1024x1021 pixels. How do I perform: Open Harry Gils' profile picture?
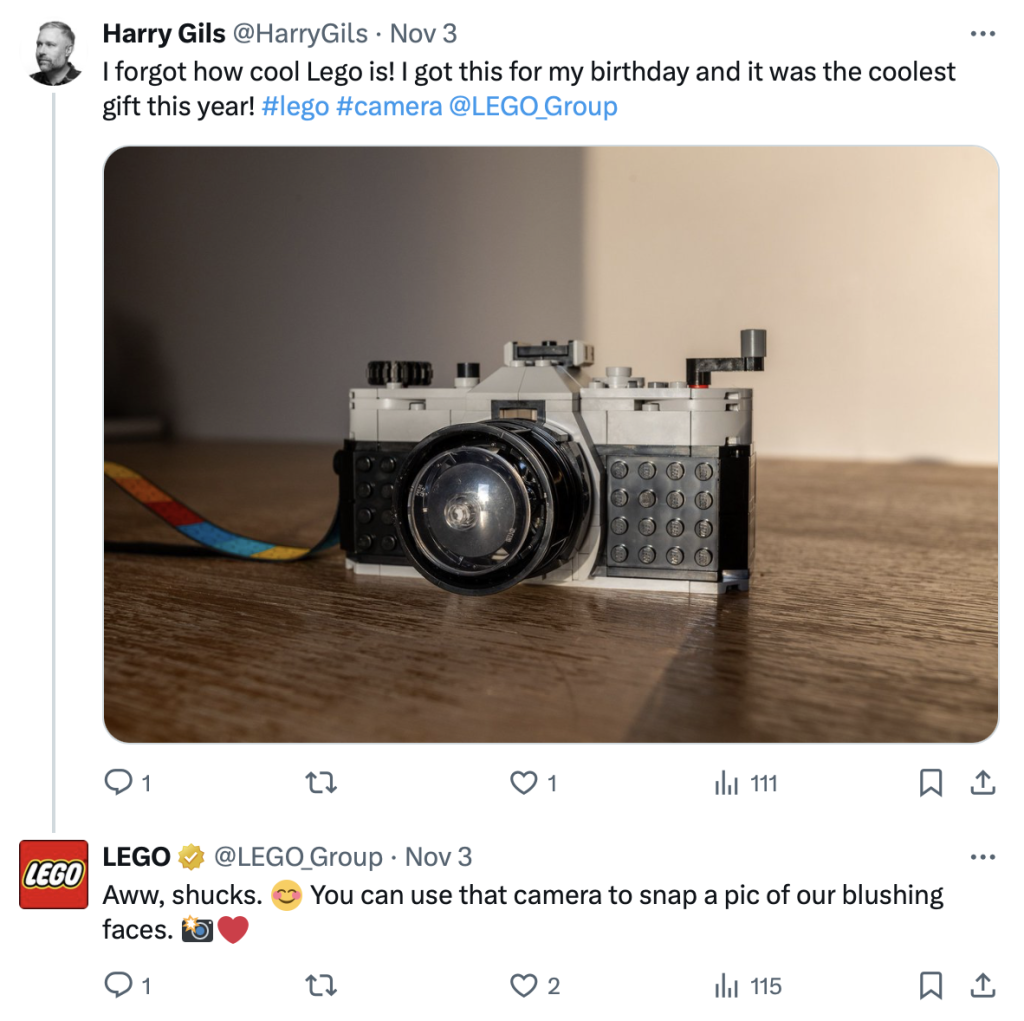click(x=54, y=53)
